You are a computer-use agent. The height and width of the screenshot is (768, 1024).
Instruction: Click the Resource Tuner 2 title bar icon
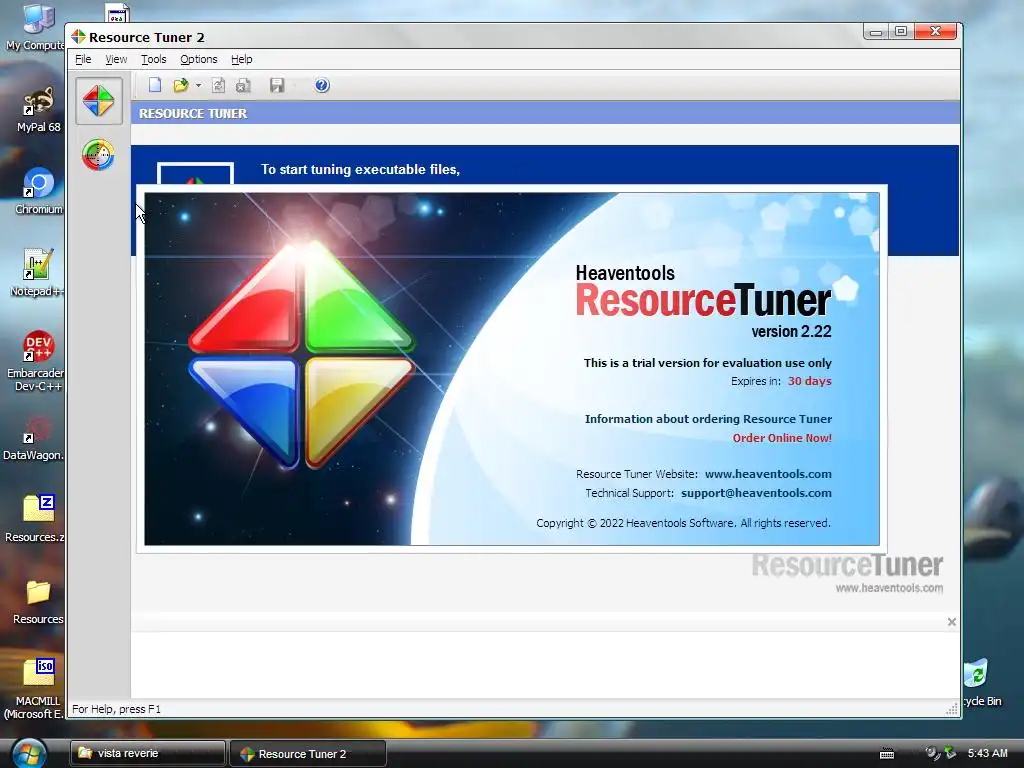coord(78,37)
